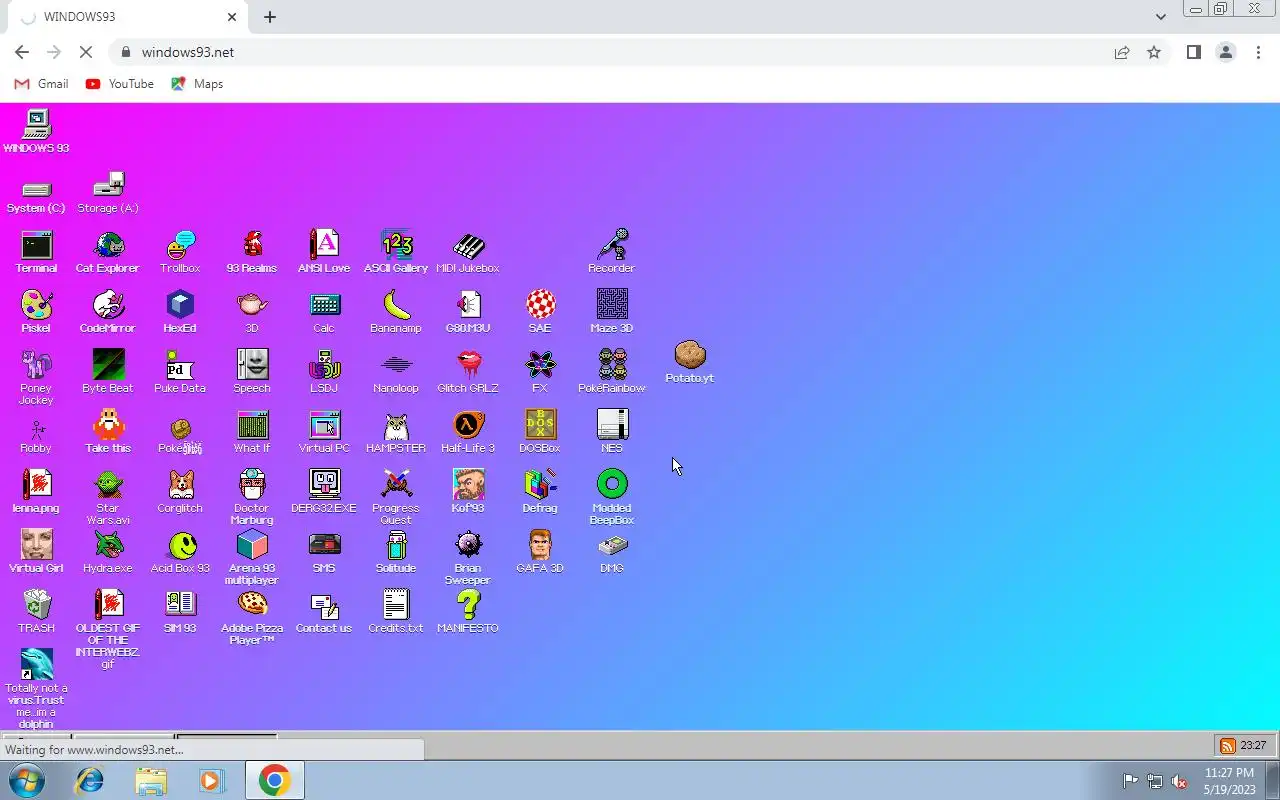Launch Hydra.exe dragon icon
The width and height of the screenshot is (1280, 800).
coord(108,551)
